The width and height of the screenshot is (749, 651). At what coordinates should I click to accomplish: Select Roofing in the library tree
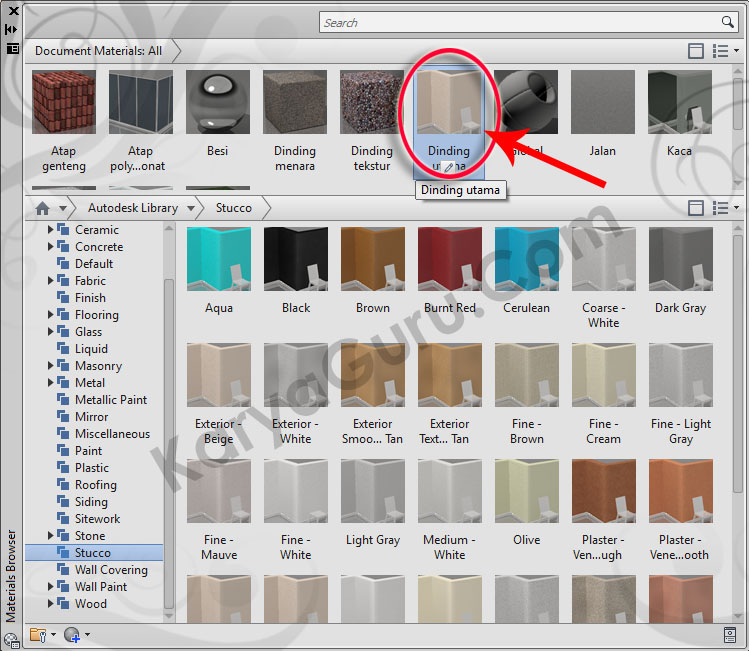click(95, 485)
